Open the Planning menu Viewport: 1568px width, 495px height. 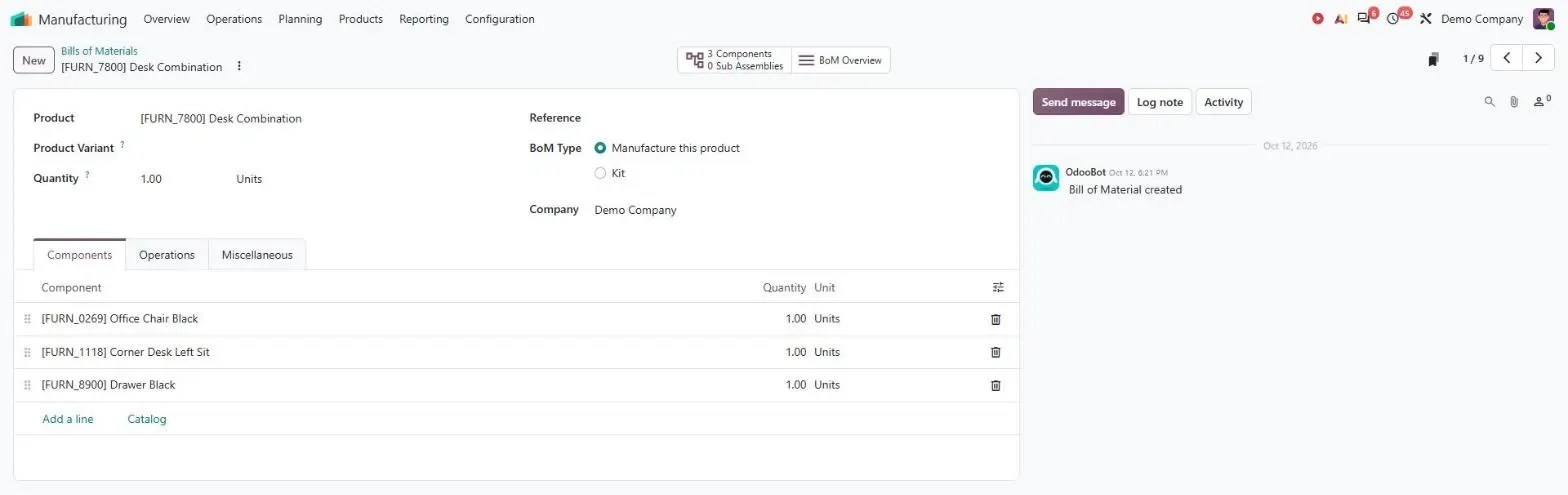tap(300, 19)
